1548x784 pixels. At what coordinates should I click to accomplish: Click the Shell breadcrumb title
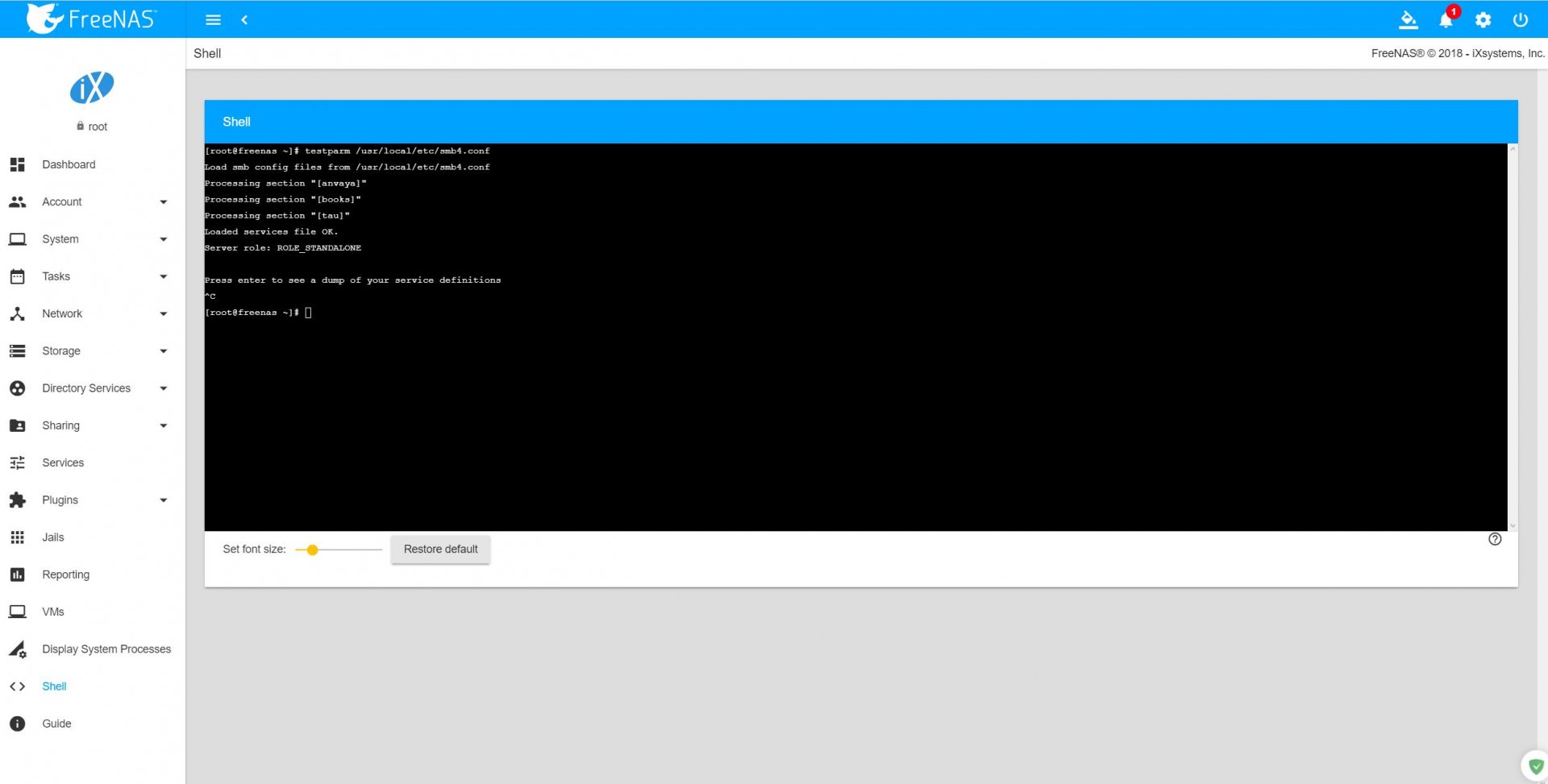[x=207, y=53]
